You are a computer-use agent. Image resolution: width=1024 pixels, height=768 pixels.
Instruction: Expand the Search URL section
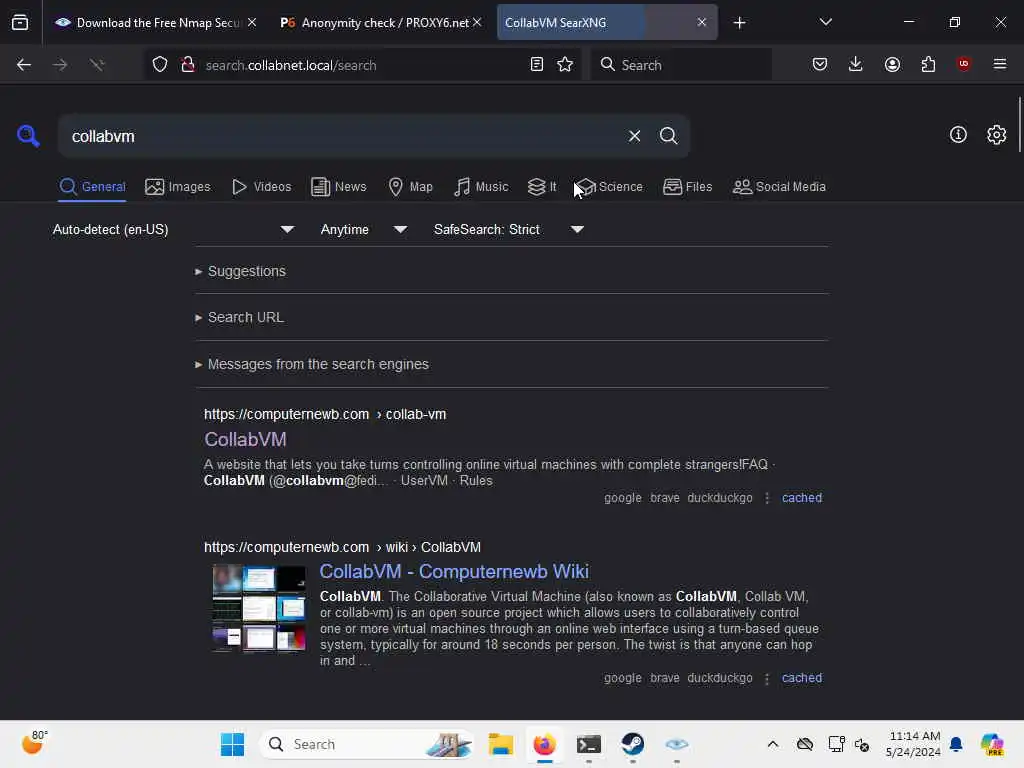point(239,317)
